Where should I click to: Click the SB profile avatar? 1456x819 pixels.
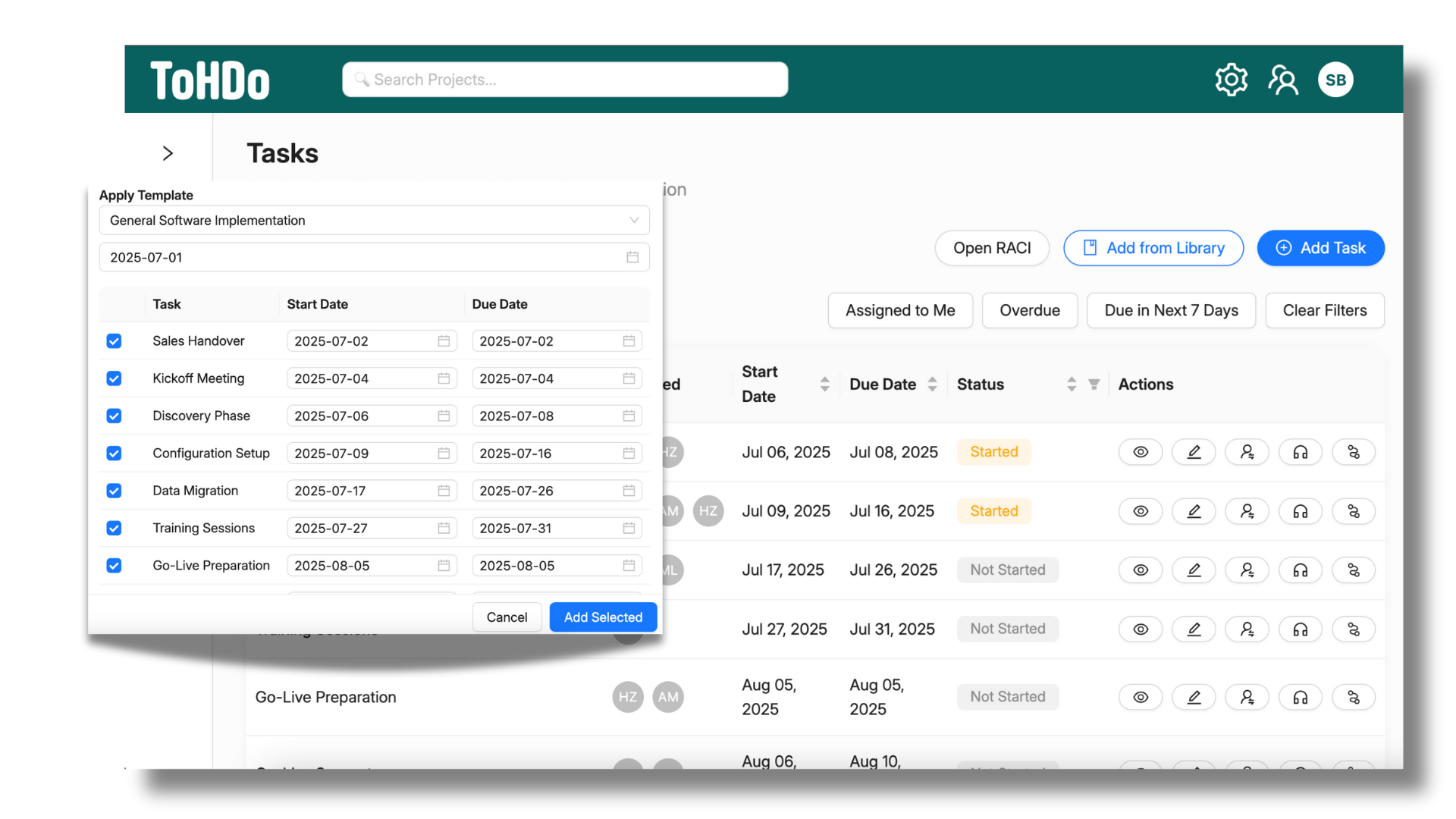[1335, 80]
